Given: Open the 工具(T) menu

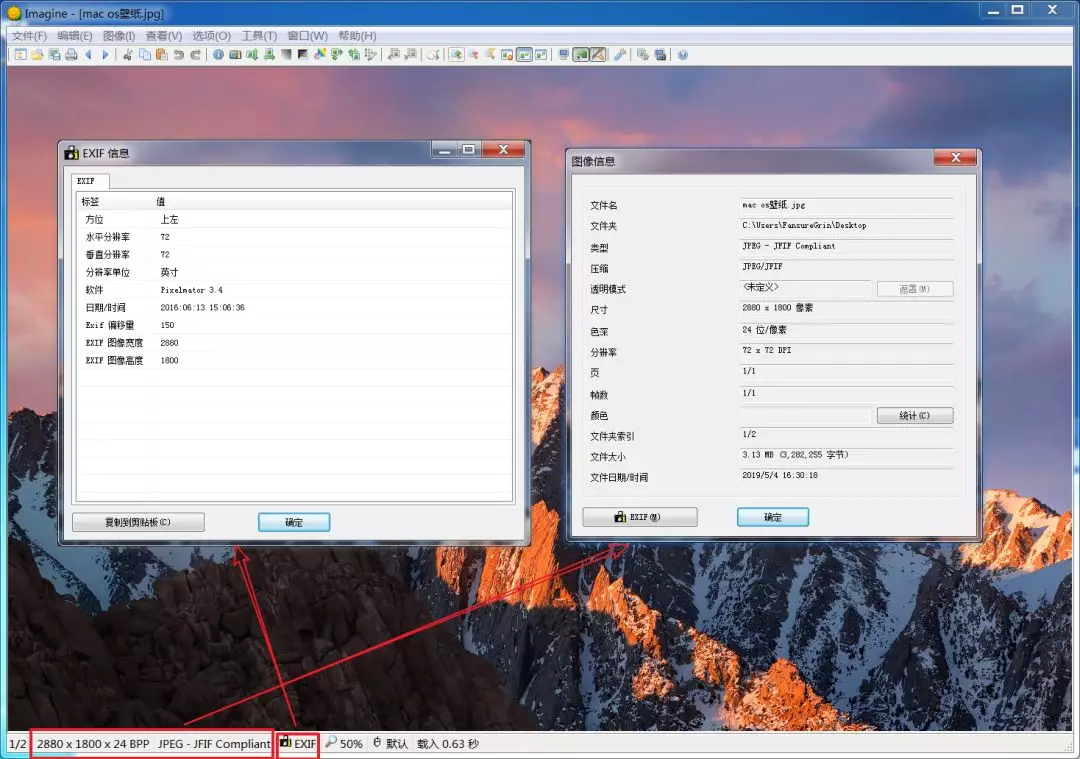Looking at the screenshot, I should pos(259,36).
